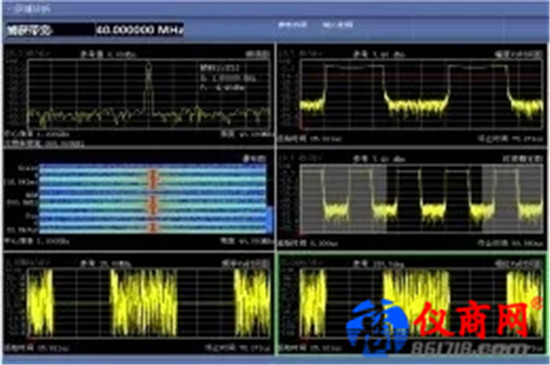Select the green-bordered bottom-right plot panel
Screen dimensions: 550x365
(x=411, y=304)
